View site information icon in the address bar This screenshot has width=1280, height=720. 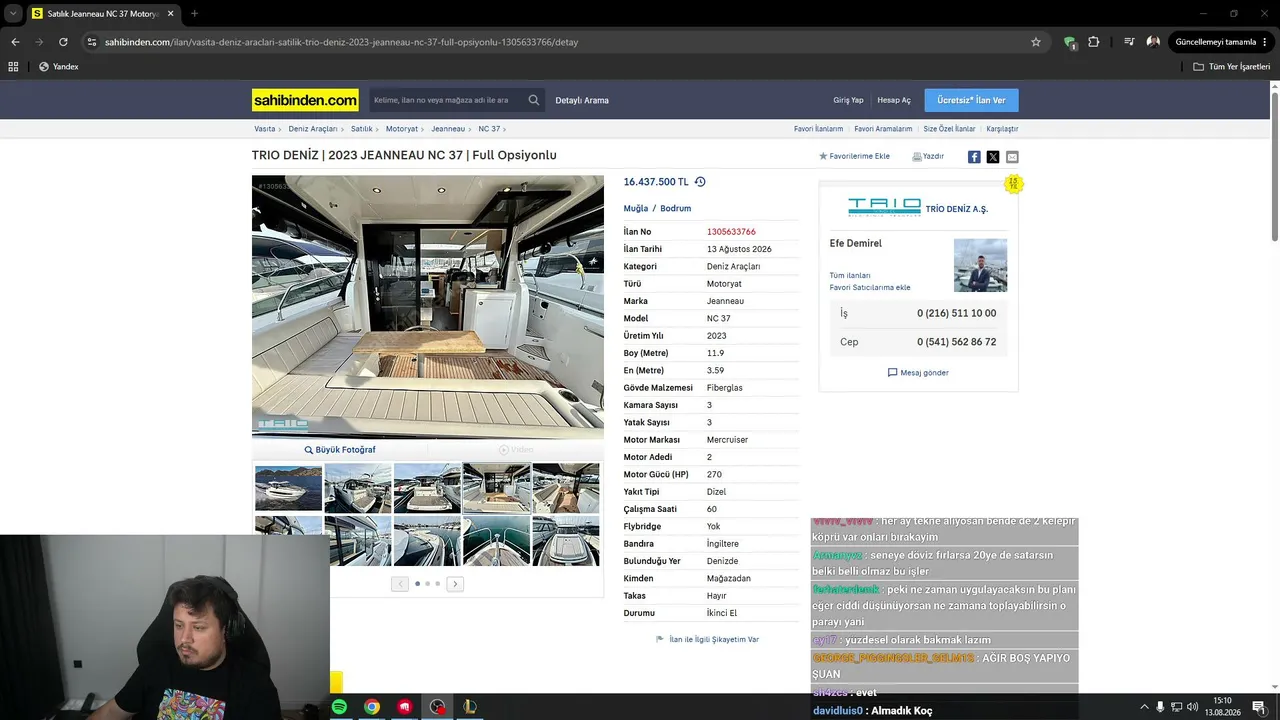92,42
